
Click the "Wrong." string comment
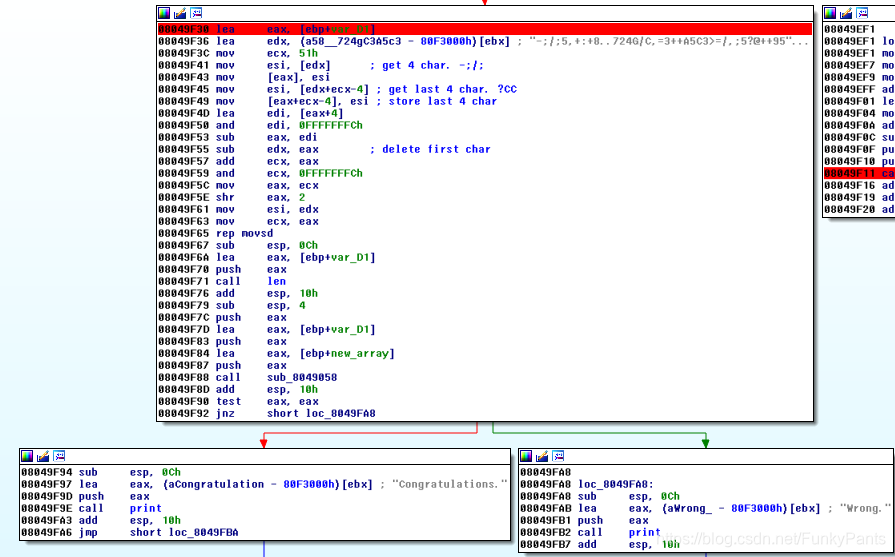pyautogui.click(x=865, y=508)
